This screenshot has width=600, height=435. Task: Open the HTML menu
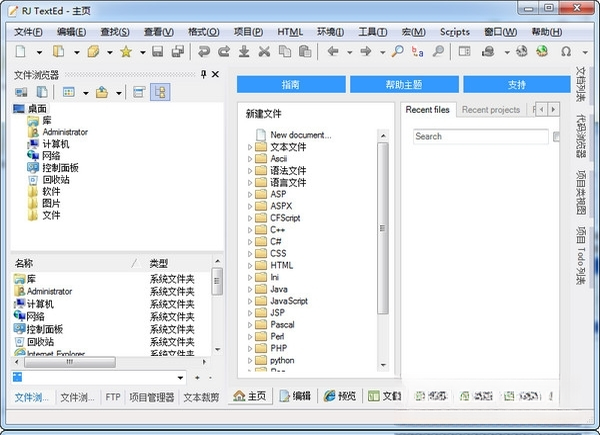click(290, 32)
